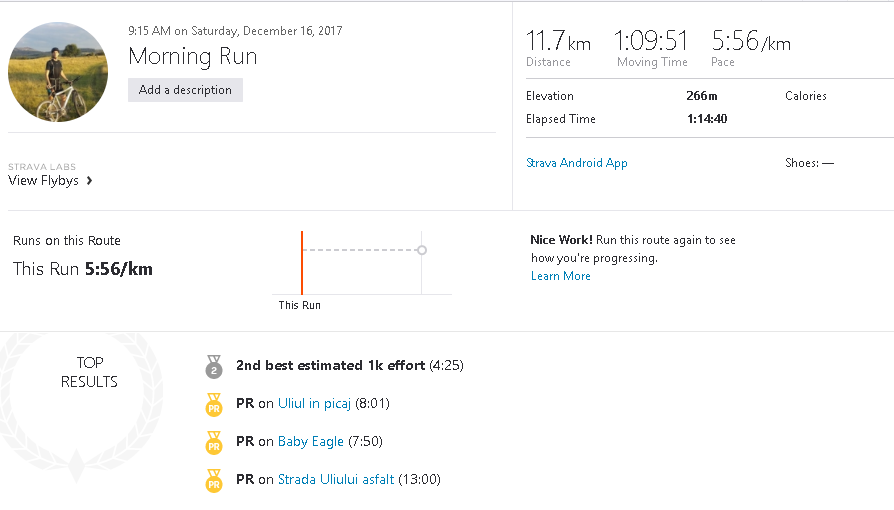Viewport: 894px width, 510px height.
Task: Click the Morning Run activity title
Action: click(193, 56)
